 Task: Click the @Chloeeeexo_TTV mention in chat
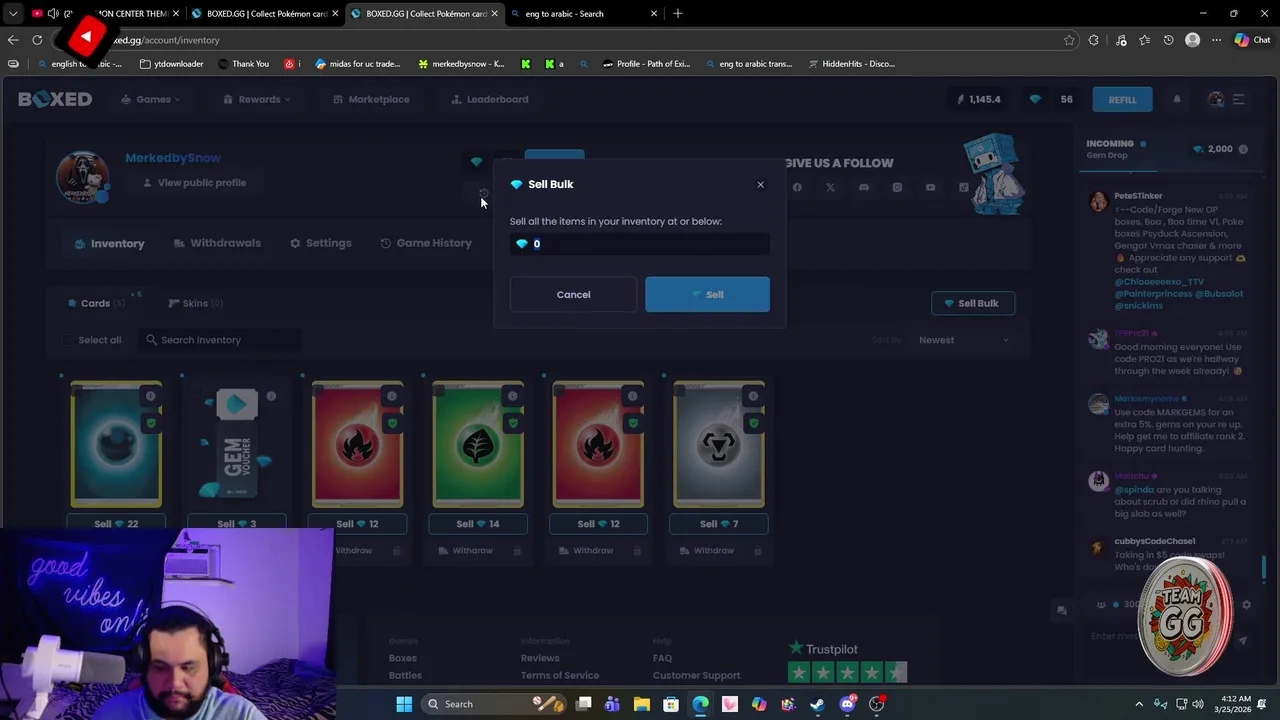(1160, 282)
